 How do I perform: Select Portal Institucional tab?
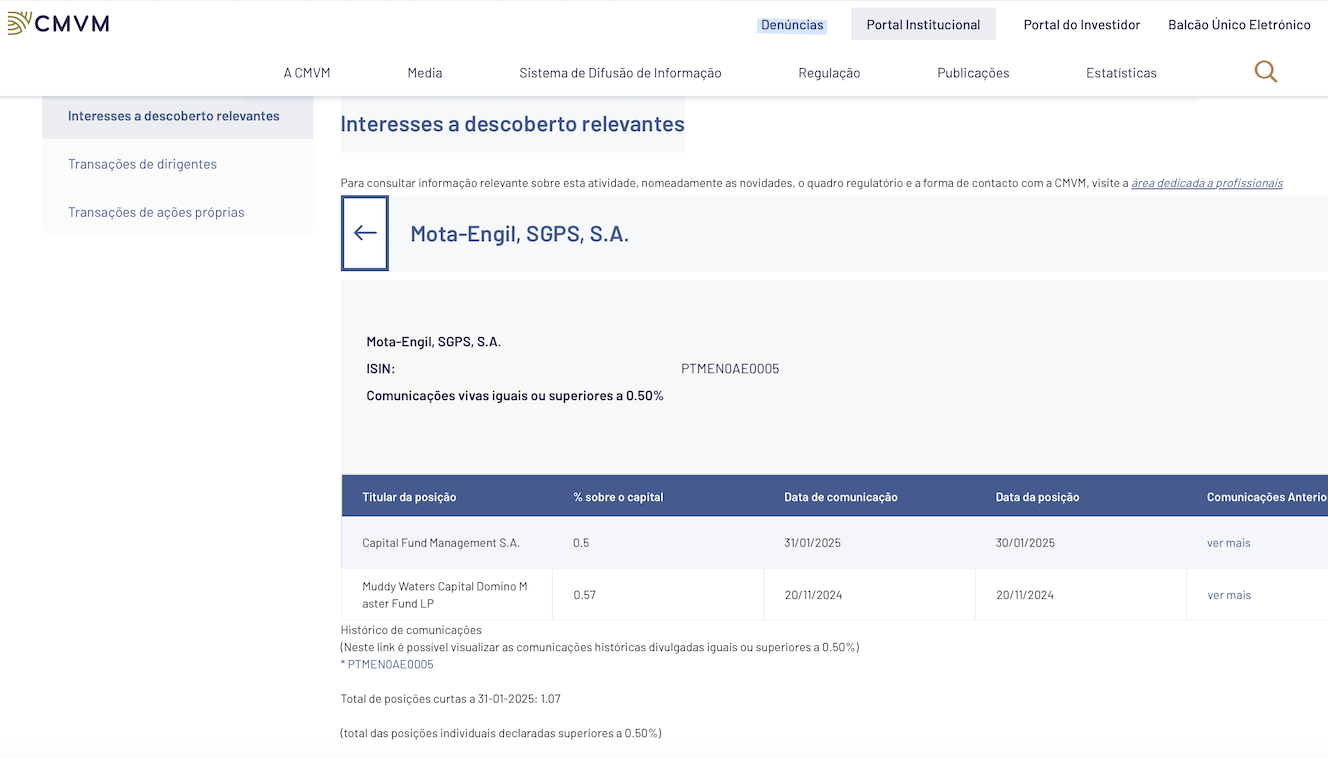pyautogui.click(x=923, y=25)
